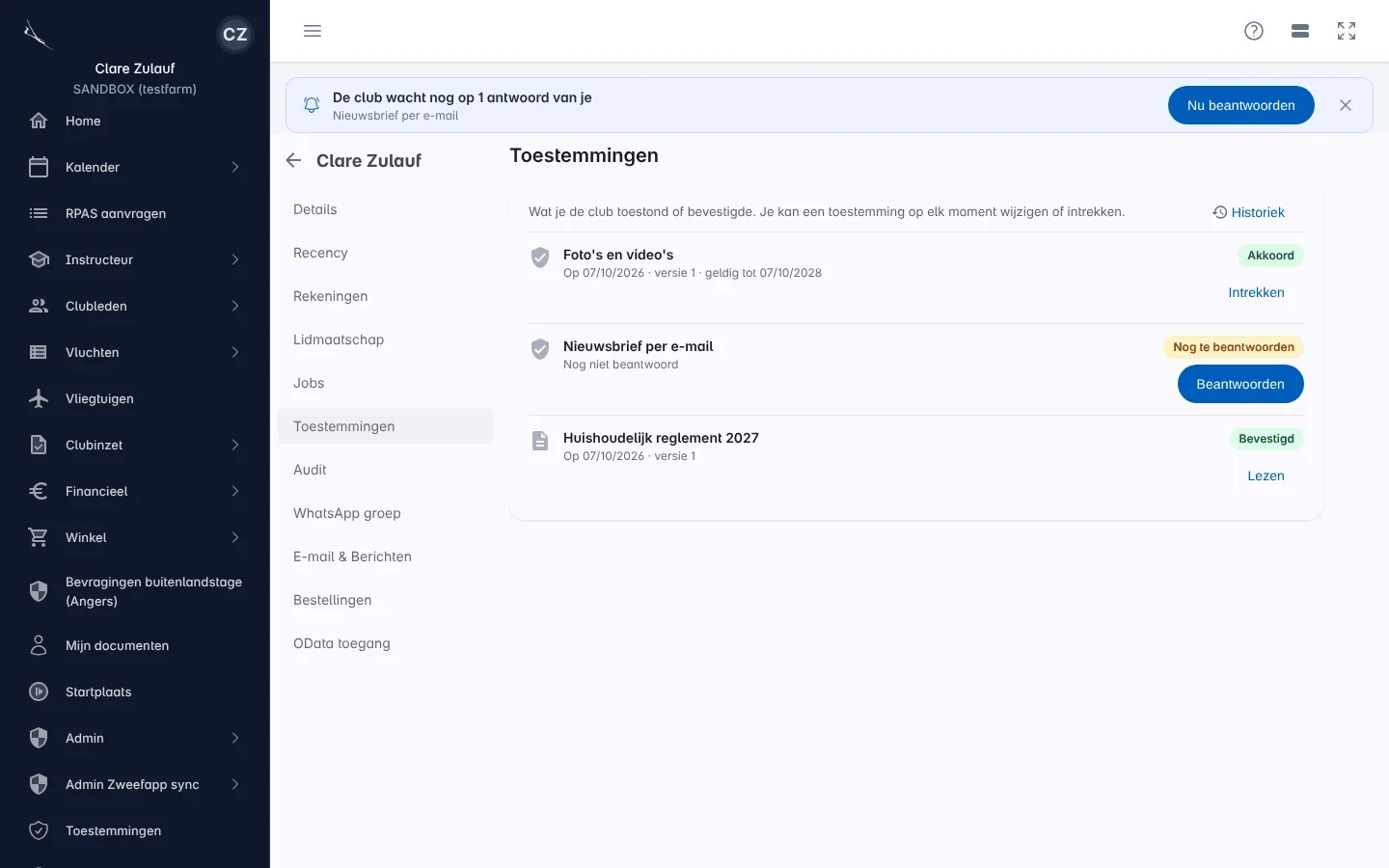Open Toestemmingen in the dark sidebar

coord(135,830)
